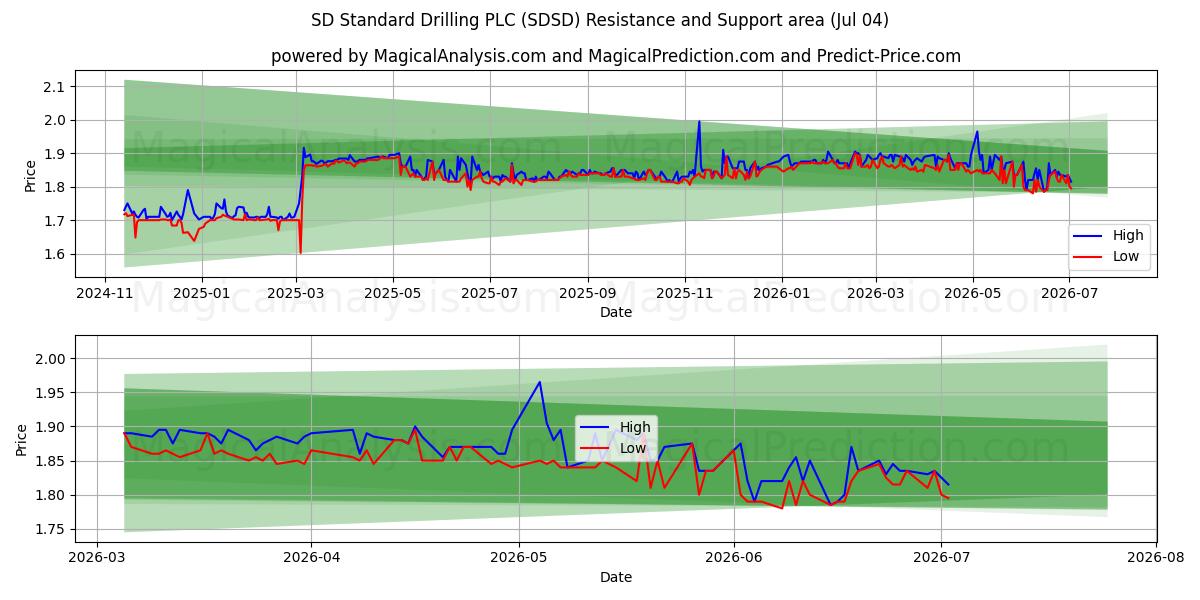Select the lower chart '2026-07' tick label
The image size is (1200, 600).
(x=942, y=559)
